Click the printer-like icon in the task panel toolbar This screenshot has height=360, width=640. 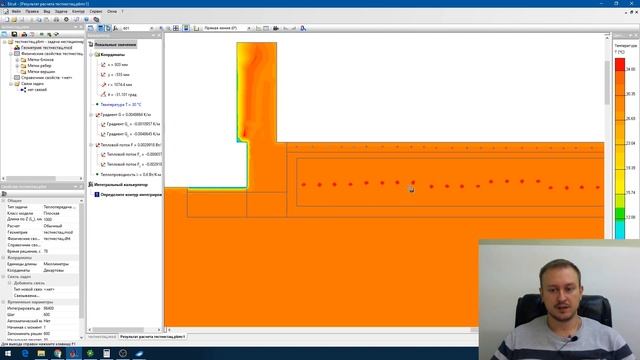pos(24,34)
